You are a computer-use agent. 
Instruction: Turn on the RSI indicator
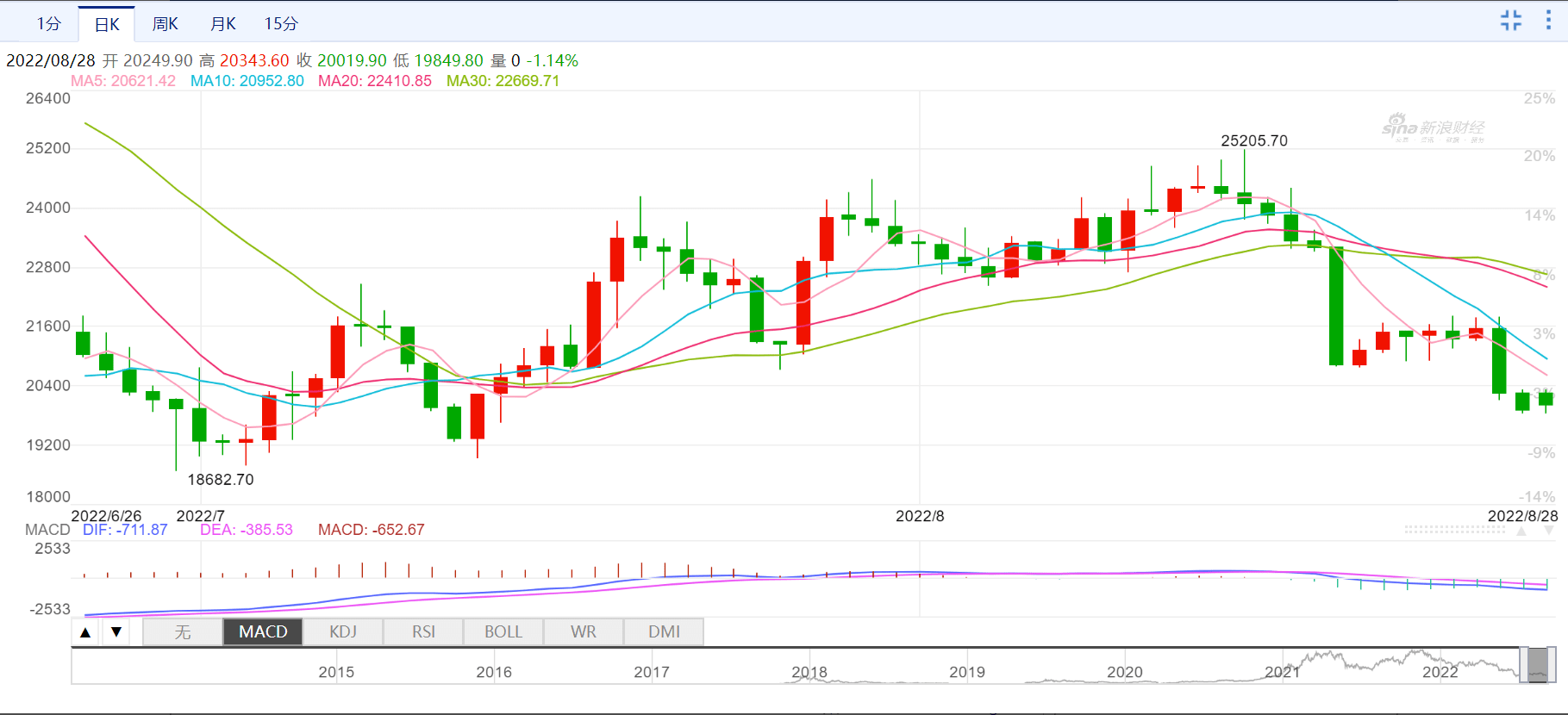tap(423, 632)
